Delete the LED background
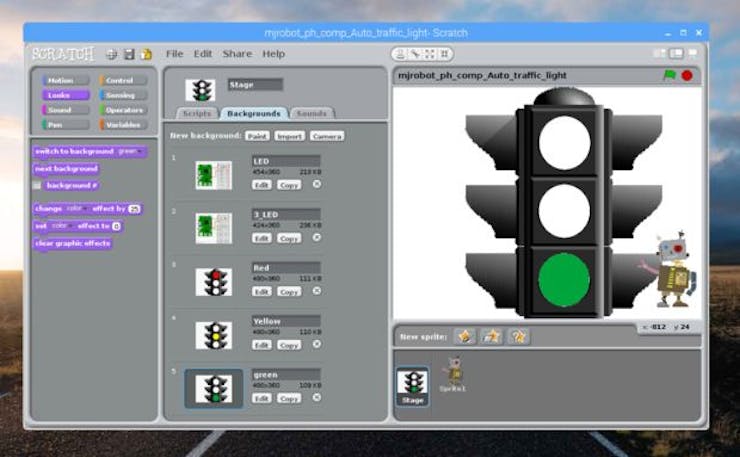The image size is (740, 457). (317, 184)
